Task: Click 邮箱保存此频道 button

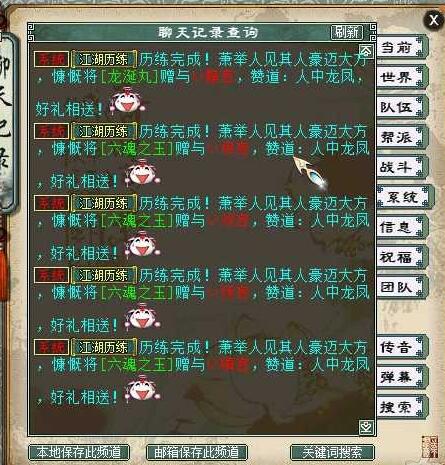Action: point(197,452)
